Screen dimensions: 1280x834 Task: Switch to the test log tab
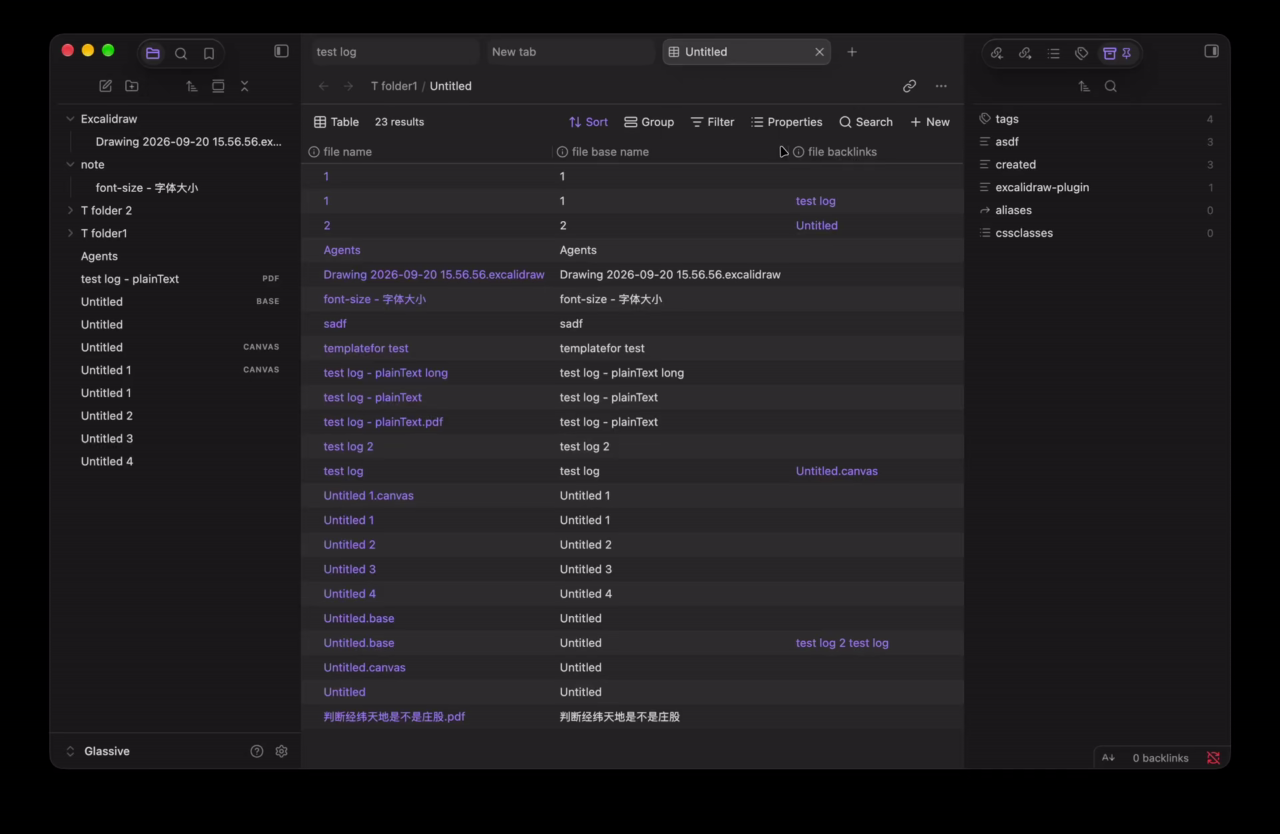tap(394, 52)
